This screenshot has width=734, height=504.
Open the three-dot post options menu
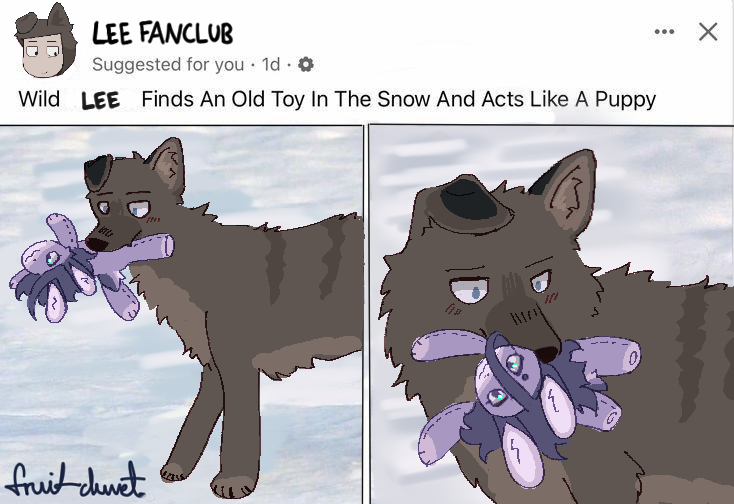[664, 32]
